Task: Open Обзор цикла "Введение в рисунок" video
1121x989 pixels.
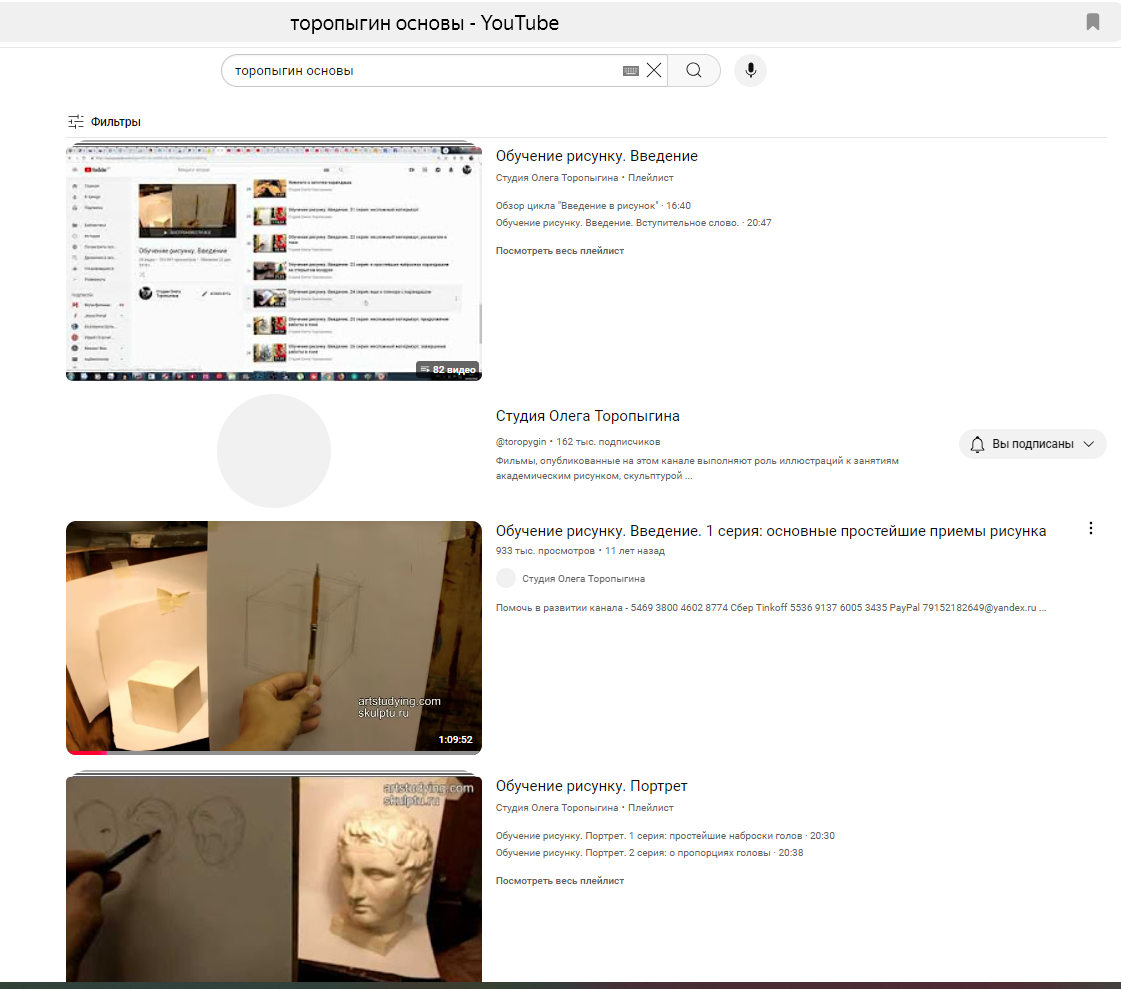Action: click(593, 205)
